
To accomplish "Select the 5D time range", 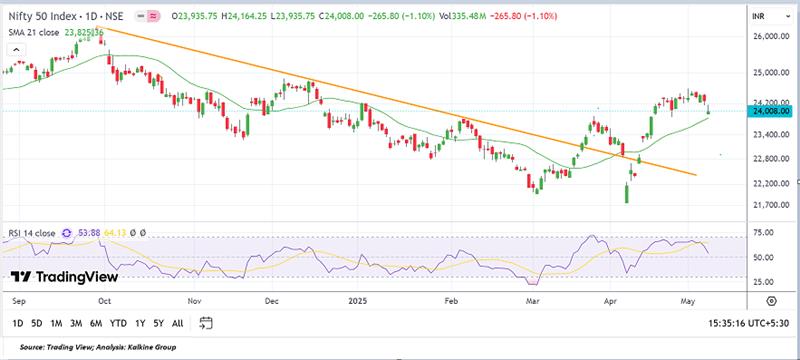I will click(x=36, y=323).
